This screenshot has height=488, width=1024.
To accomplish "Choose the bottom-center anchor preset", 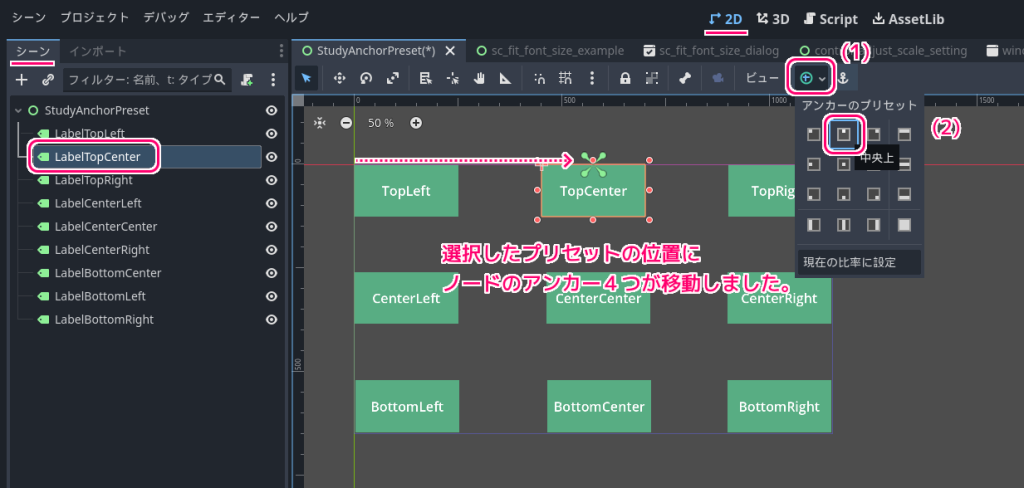I will pos(844,194).
